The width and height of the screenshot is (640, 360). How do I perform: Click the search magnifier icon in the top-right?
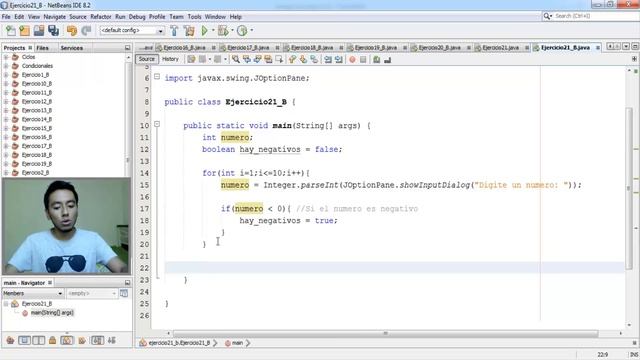click(x=547, y=16)
